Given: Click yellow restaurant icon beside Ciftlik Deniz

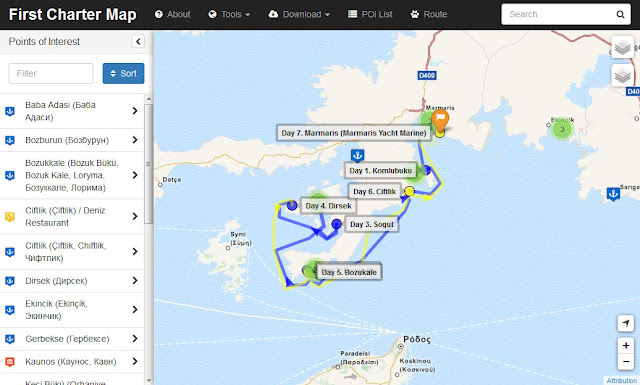Looking at the screenshot, I should pyautogui.click(x=10, y=216).
